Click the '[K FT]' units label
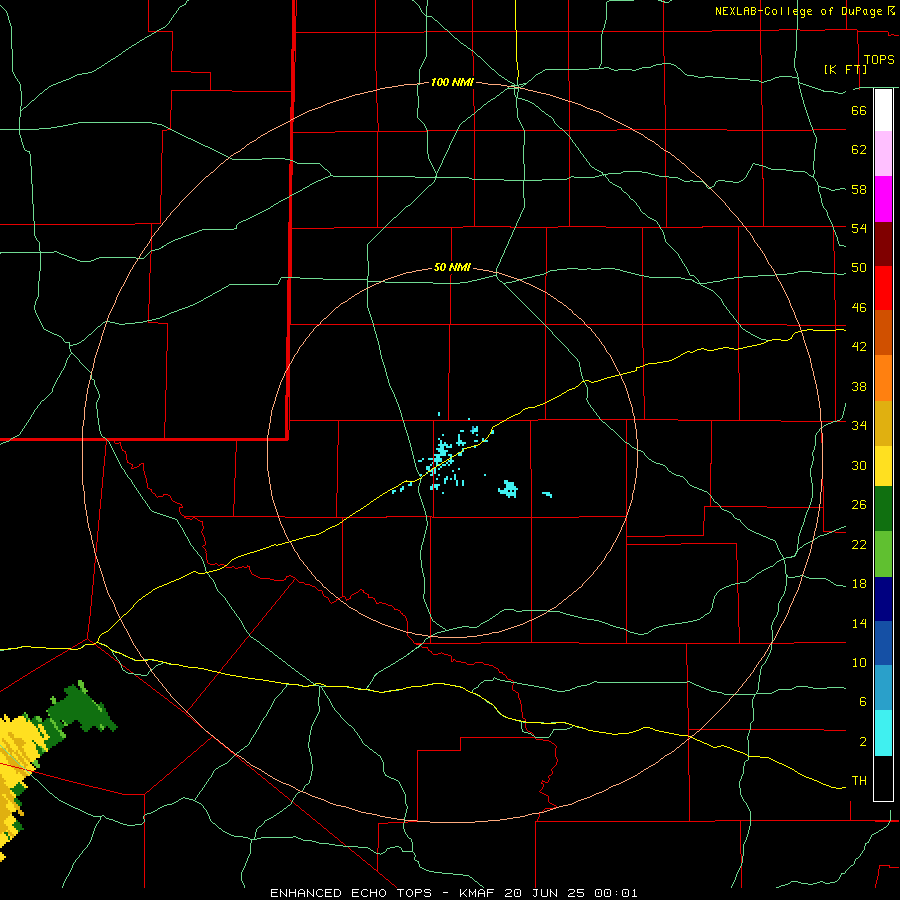This screenshot has height=900, width=900. (x=845, y=69)
